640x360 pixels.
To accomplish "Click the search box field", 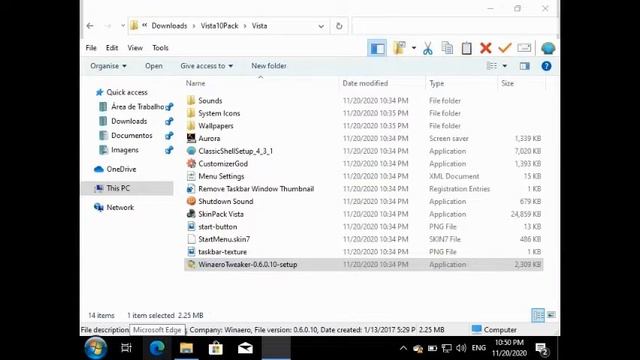I will pyautogui.click(x=454, y=26).
